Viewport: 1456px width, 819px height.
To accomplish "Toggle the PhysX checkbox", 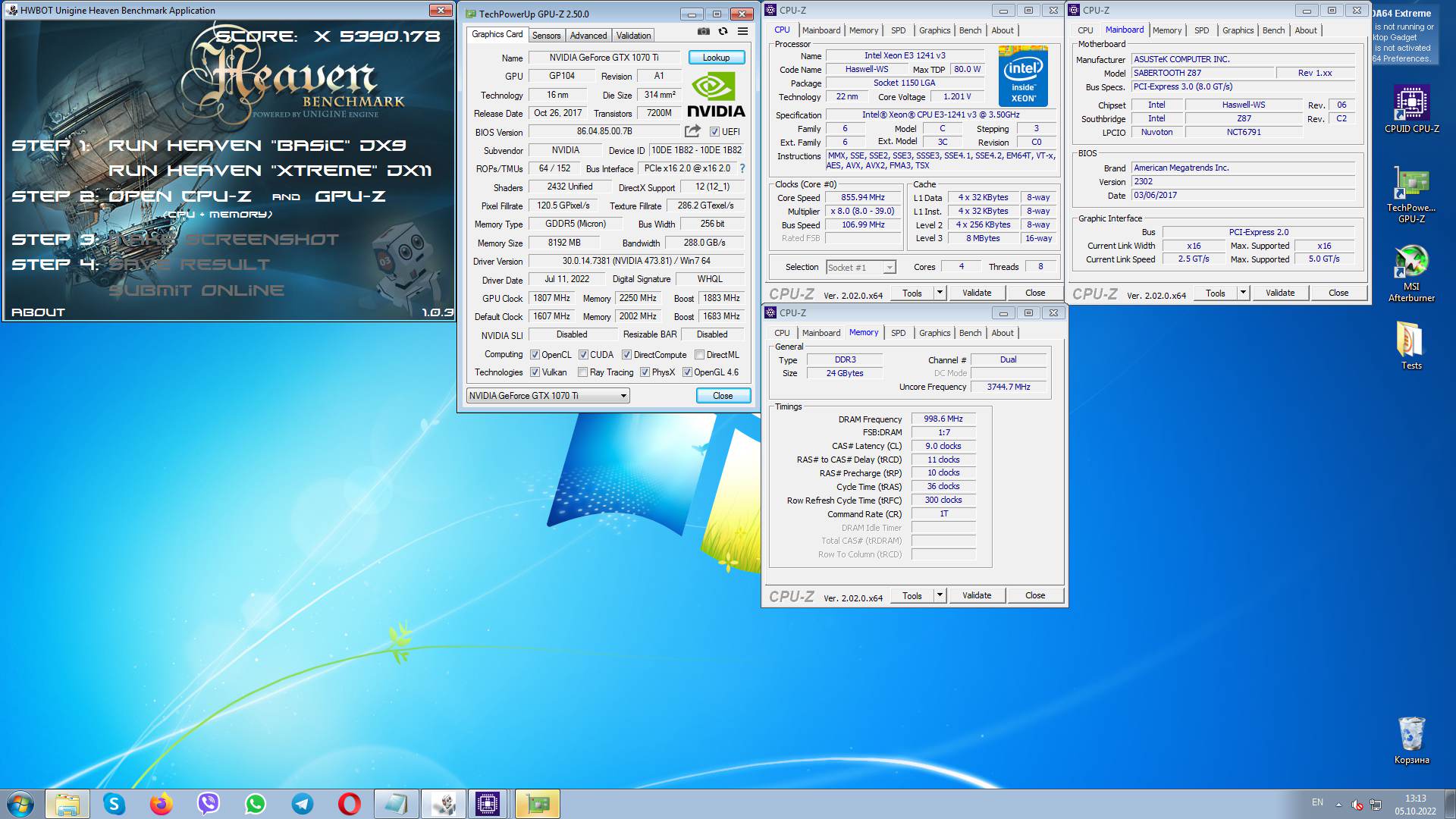I will (645, 372).
